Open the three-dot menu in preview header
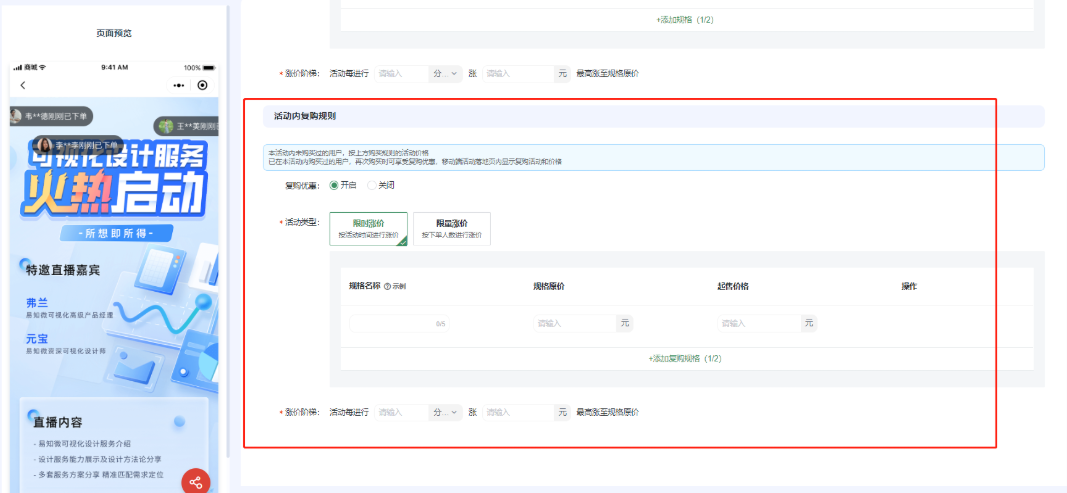The image size is (1067, 493). click(x=179, y=86)
